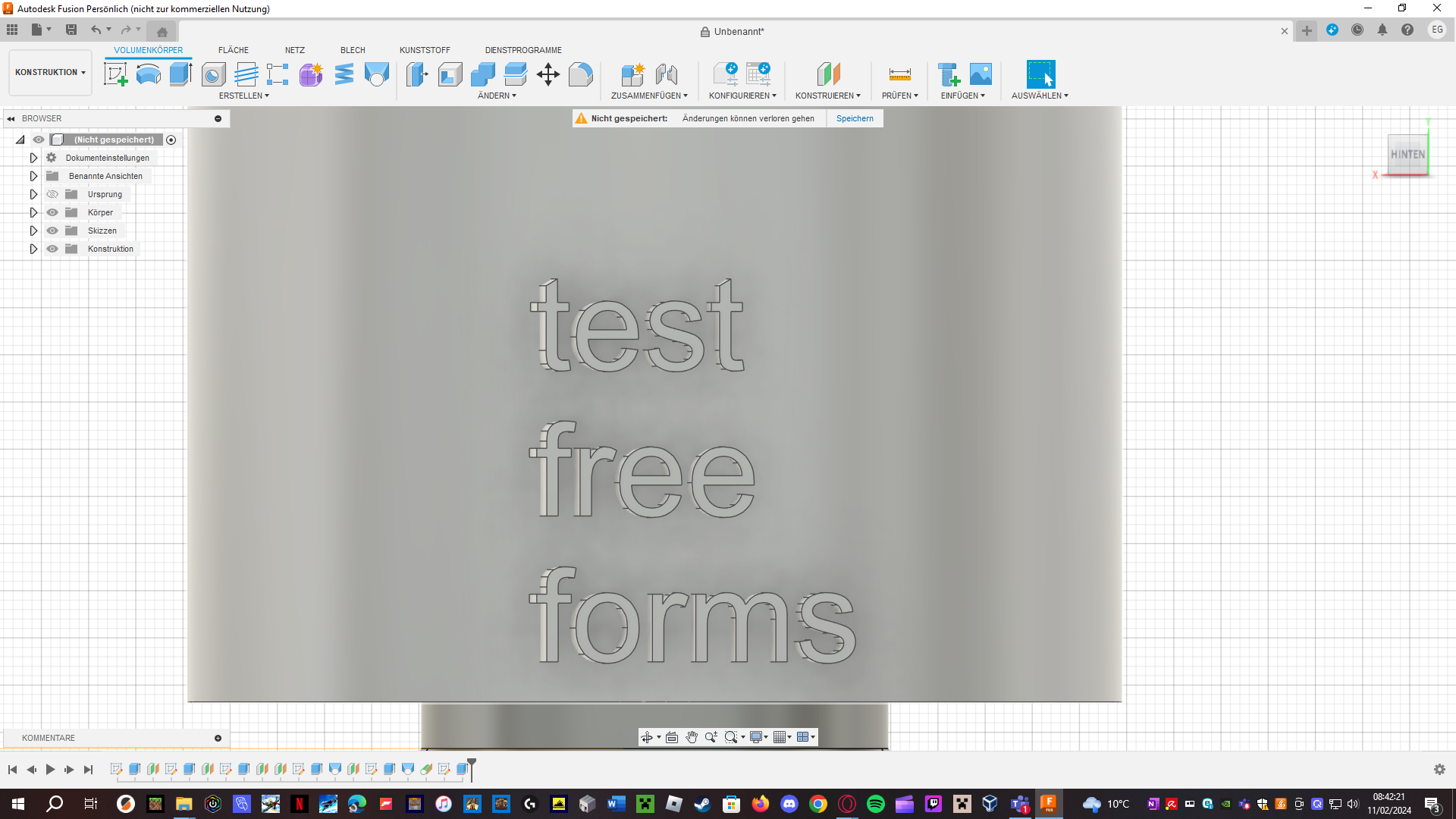Open the KONSTRUKTION workspace dropdown
Image resolution: width=1456 pixels, height=819 pixels.
[50, 72]
